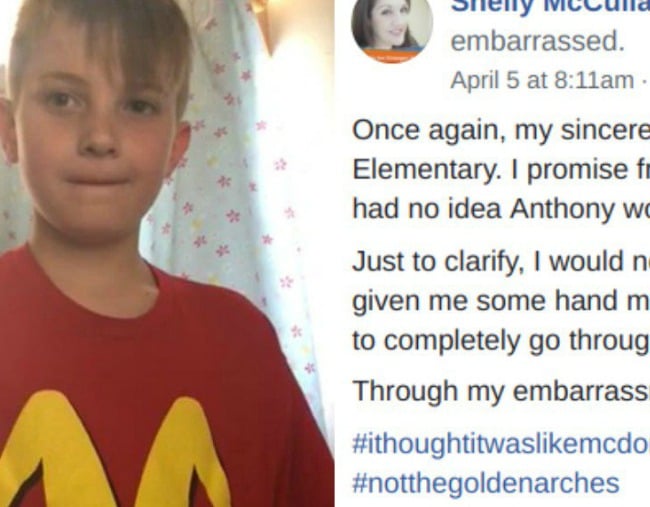Click the orange banner on the profile picture
Viewport: 650px width, 507px height.
390,56
